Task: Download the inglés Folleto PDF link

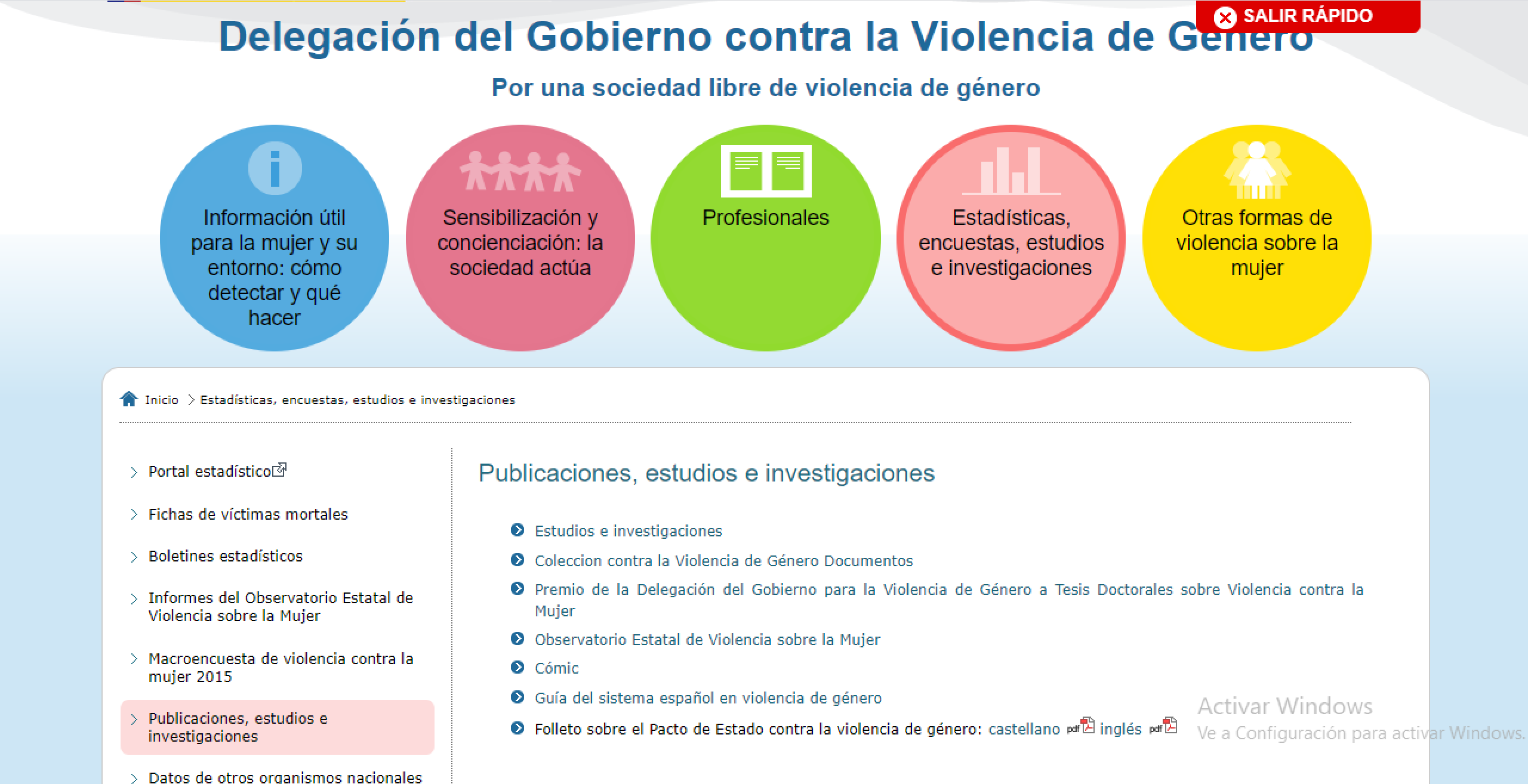Action: 1120,729
